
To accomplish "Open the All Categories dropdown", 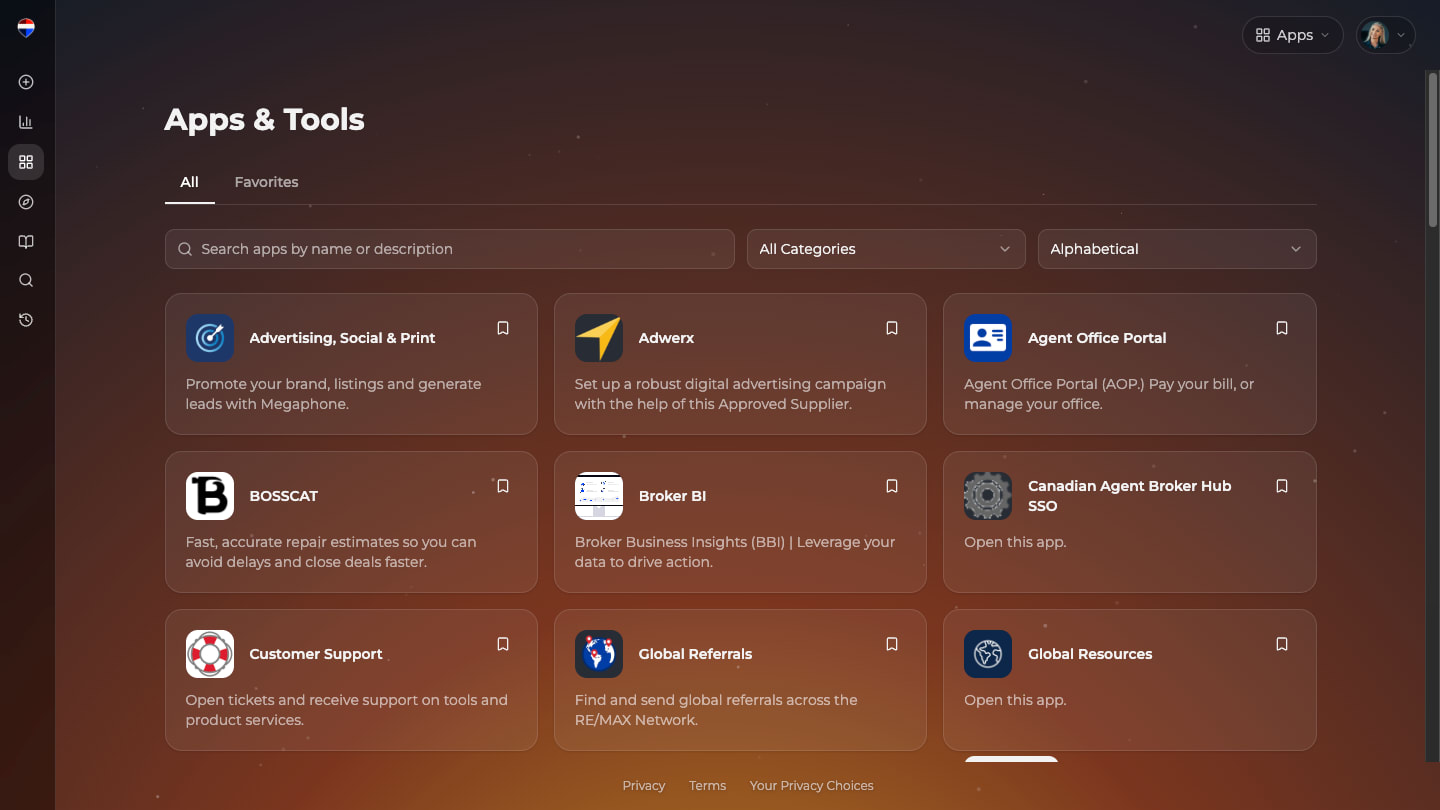I will click(x=886, y=249).
